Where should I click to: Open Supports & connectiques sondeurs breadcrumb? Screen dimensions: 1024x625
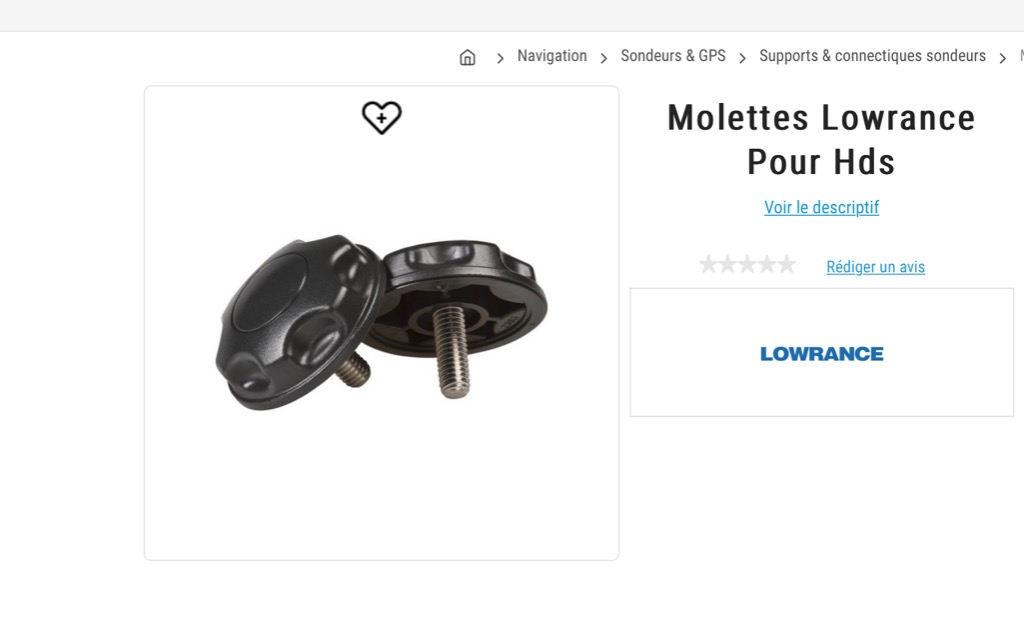coord(872,56)
